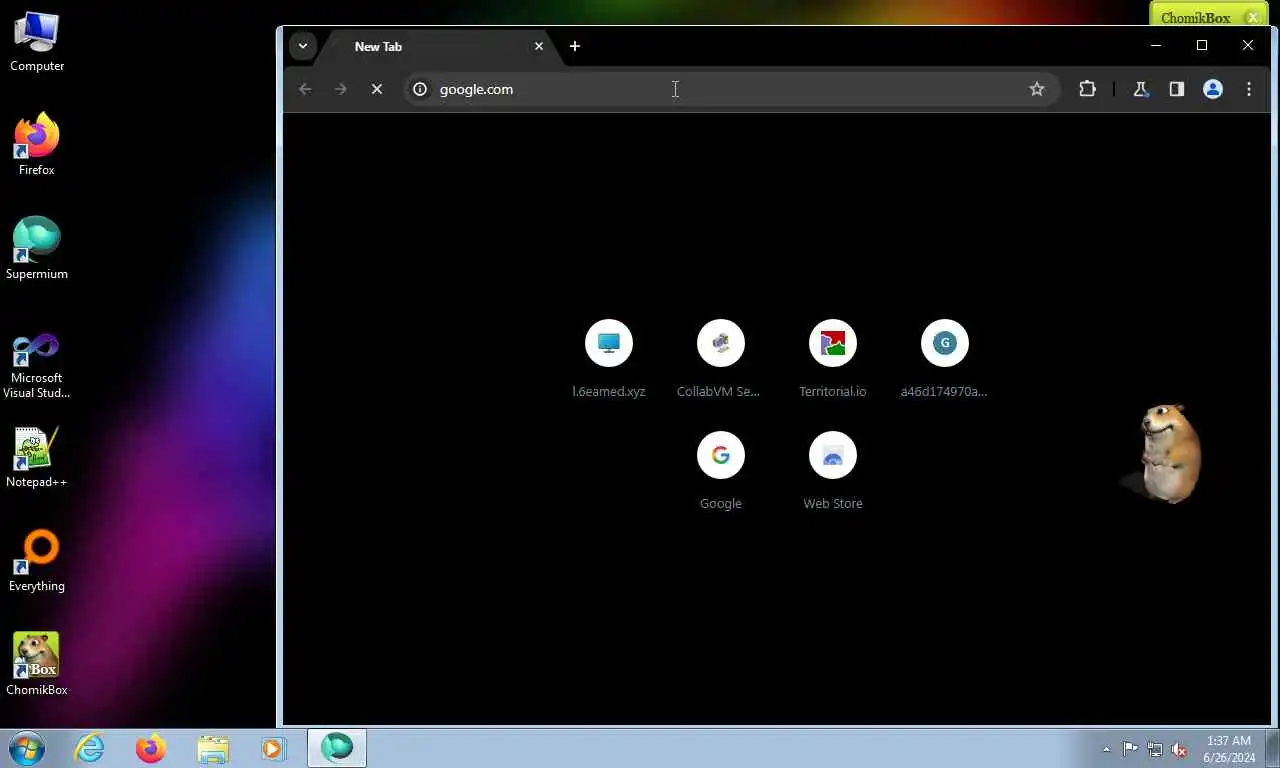
Task: Open Windows Media Player from taskbar
Action: point(274,748)
